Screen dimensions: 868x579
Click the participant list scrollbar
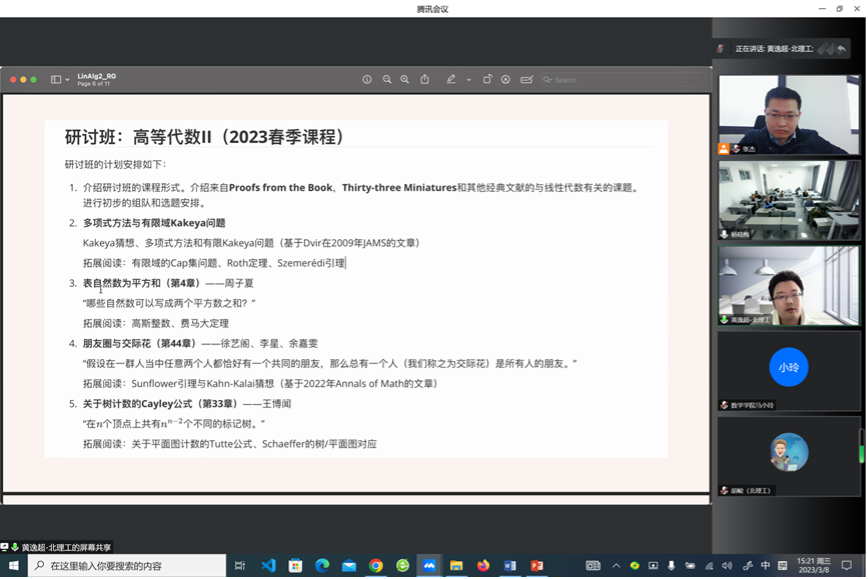[x=862, y=445]
